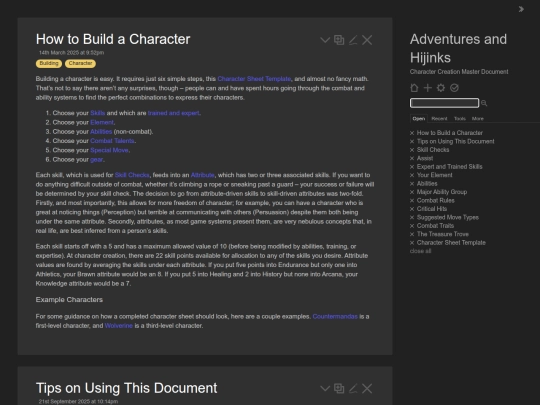The width and height of the screenshot is (540, 405).
Task: Navigate to Combat Rules from sidebar list
Action: [x=436, y=200]
